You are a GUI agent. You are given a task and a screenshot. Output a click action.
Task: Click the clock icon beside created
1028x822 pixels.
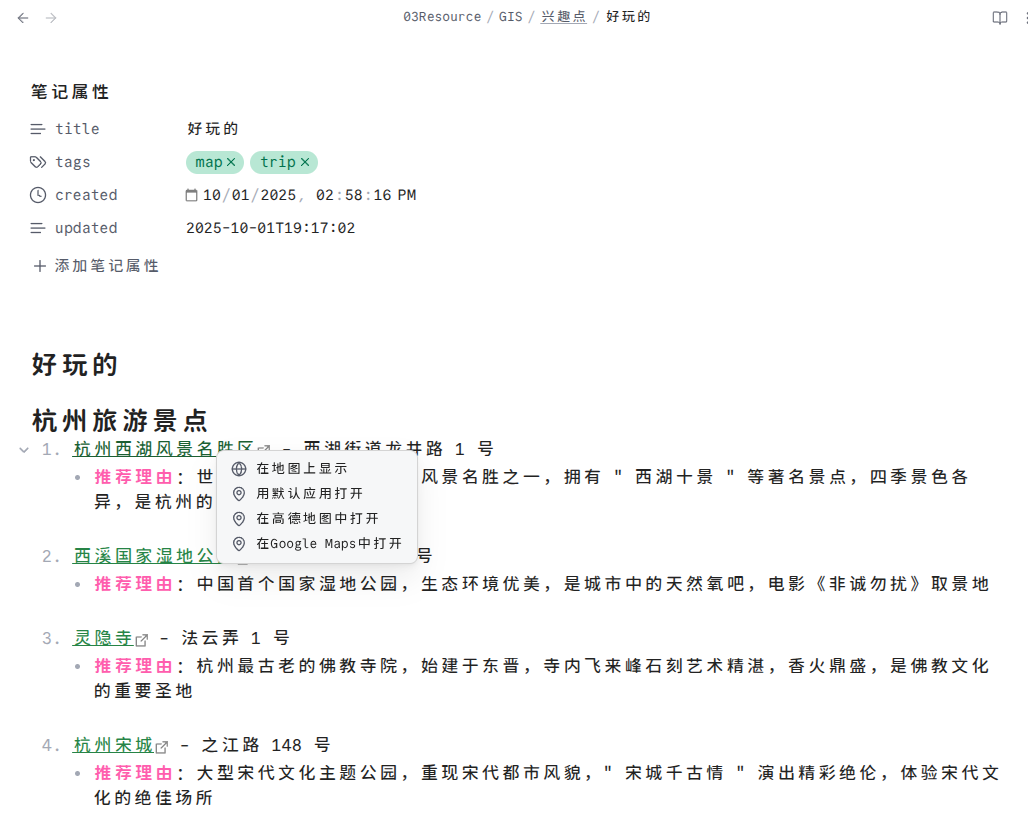pos(38,195)
